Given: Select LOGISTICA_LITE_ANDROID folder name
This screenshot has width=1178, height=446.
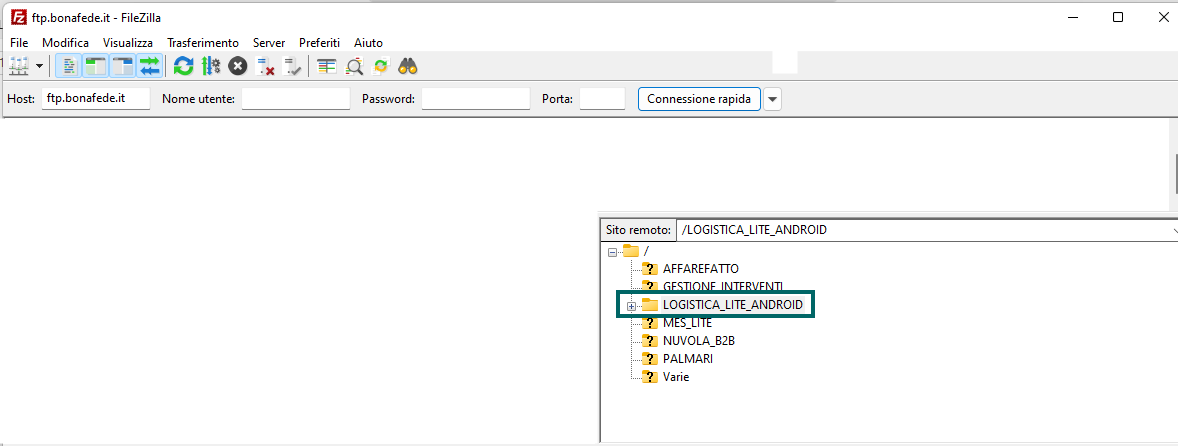Looking at the screenshot, I should (732, 305).
